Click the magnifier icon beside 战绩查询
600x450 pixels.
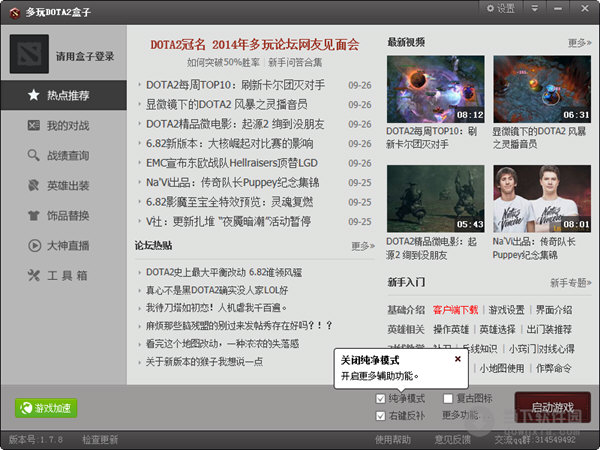click(x=34, y=155)
